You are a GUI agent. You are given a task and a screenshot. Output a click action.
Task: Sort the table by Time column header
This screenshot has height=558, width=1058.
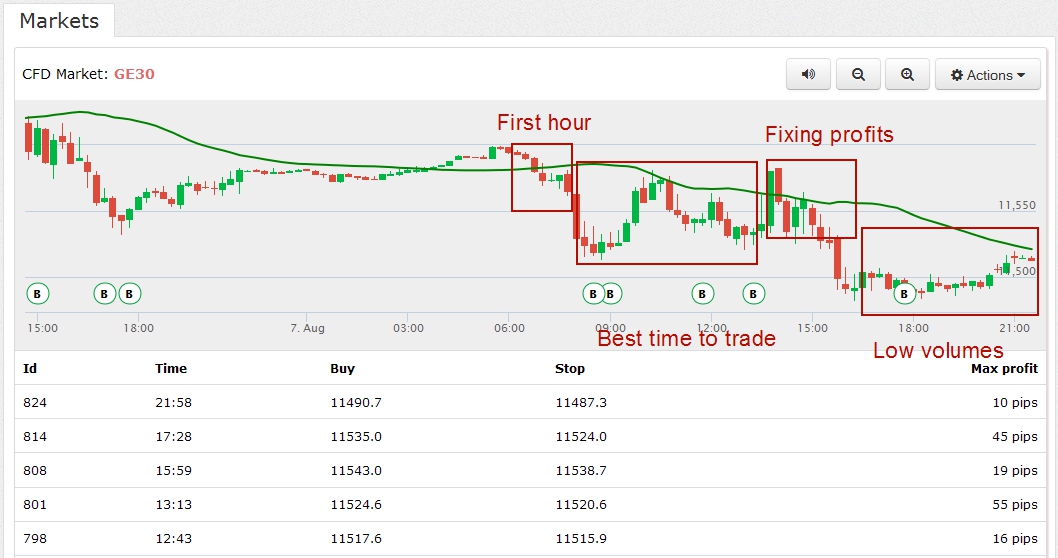click(171, 368)
